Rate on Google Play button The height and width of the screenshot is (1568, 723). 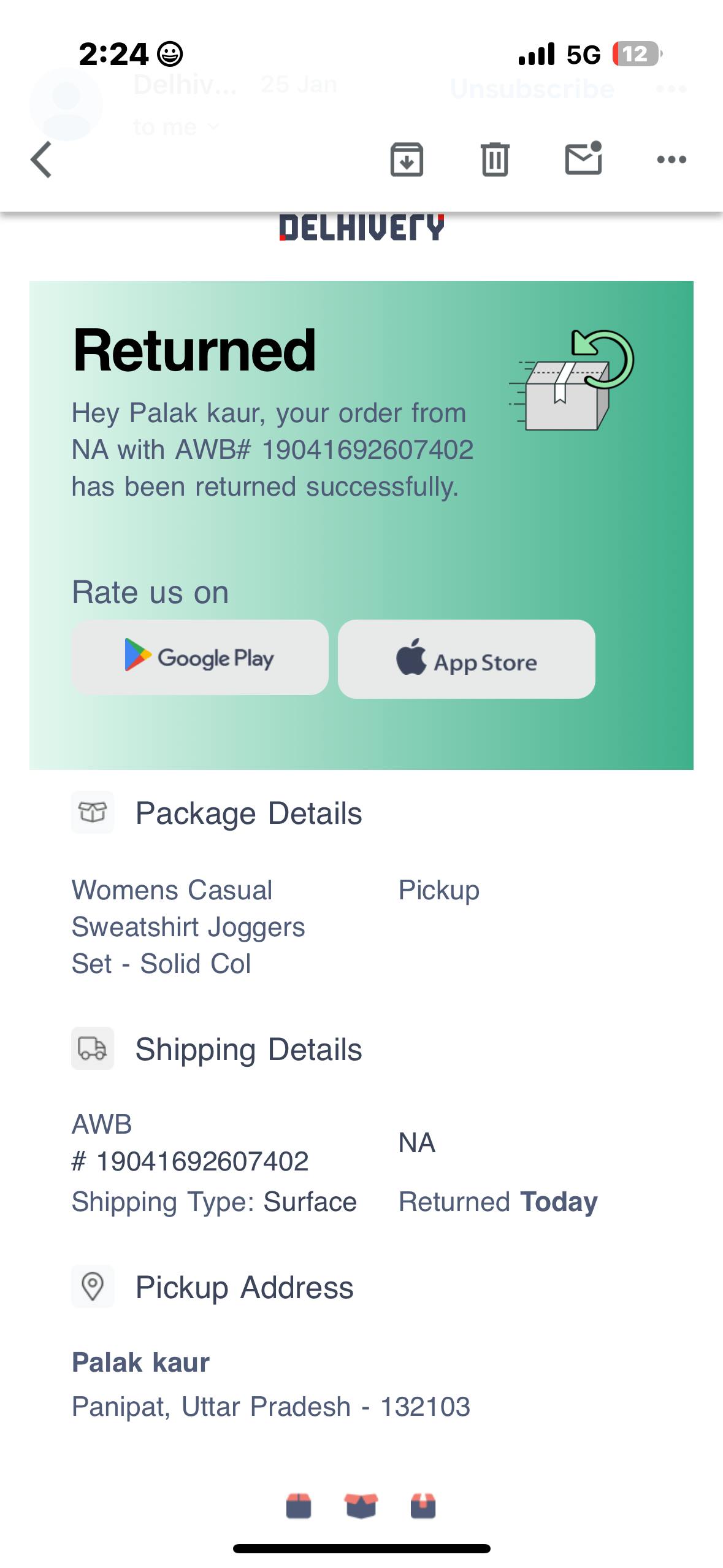click(200, 658)
